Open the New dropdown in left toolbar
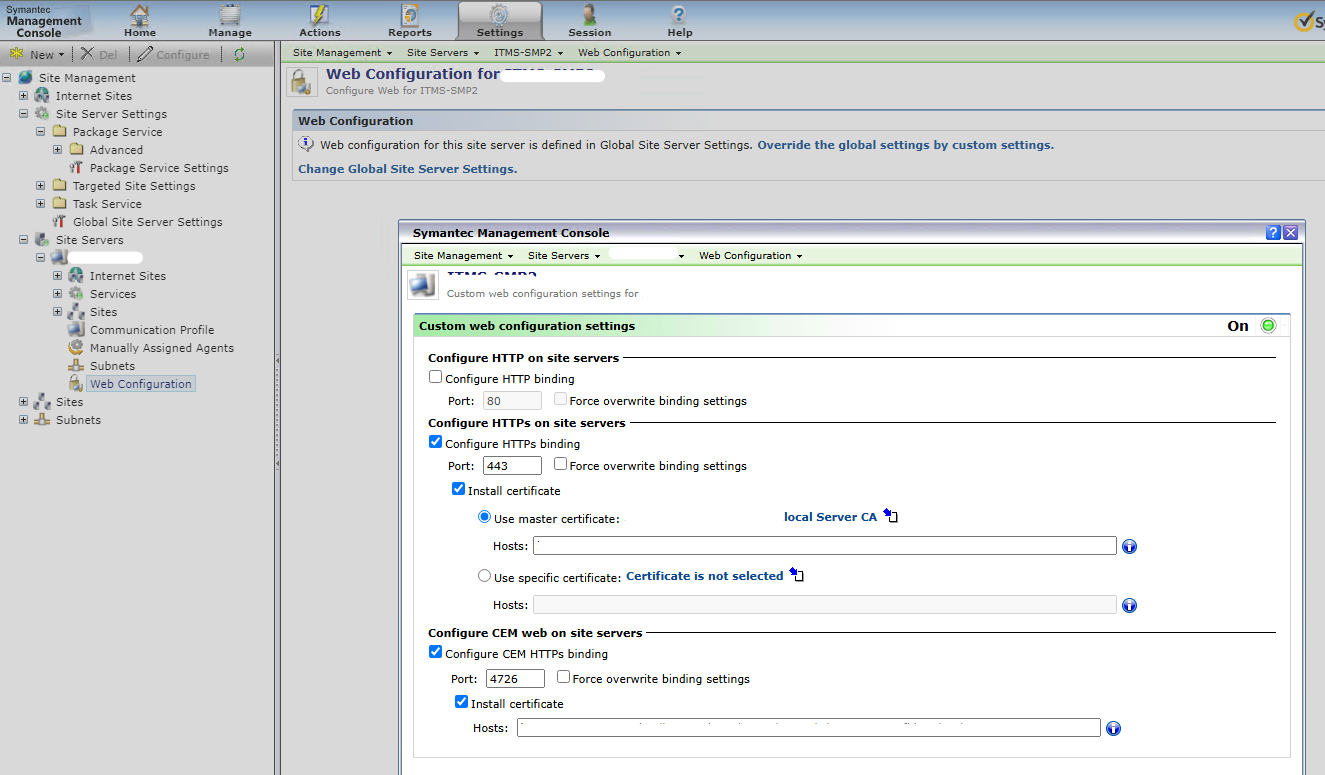The height and width of the screenshot is (775, 1325). pyautogui.click(x=38, y=55)
